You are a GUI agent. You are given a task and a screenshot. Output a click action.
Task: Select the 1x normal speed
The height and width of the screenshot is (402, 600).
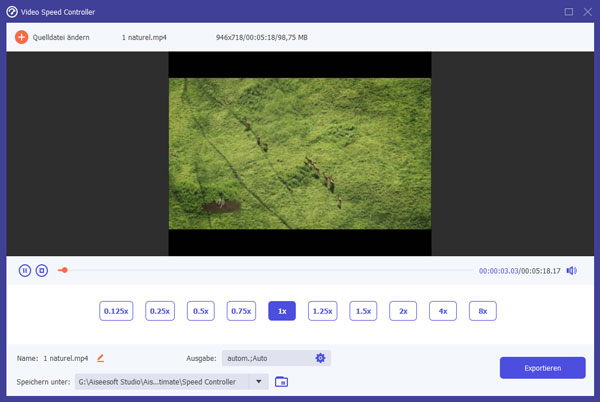[282, 311]
